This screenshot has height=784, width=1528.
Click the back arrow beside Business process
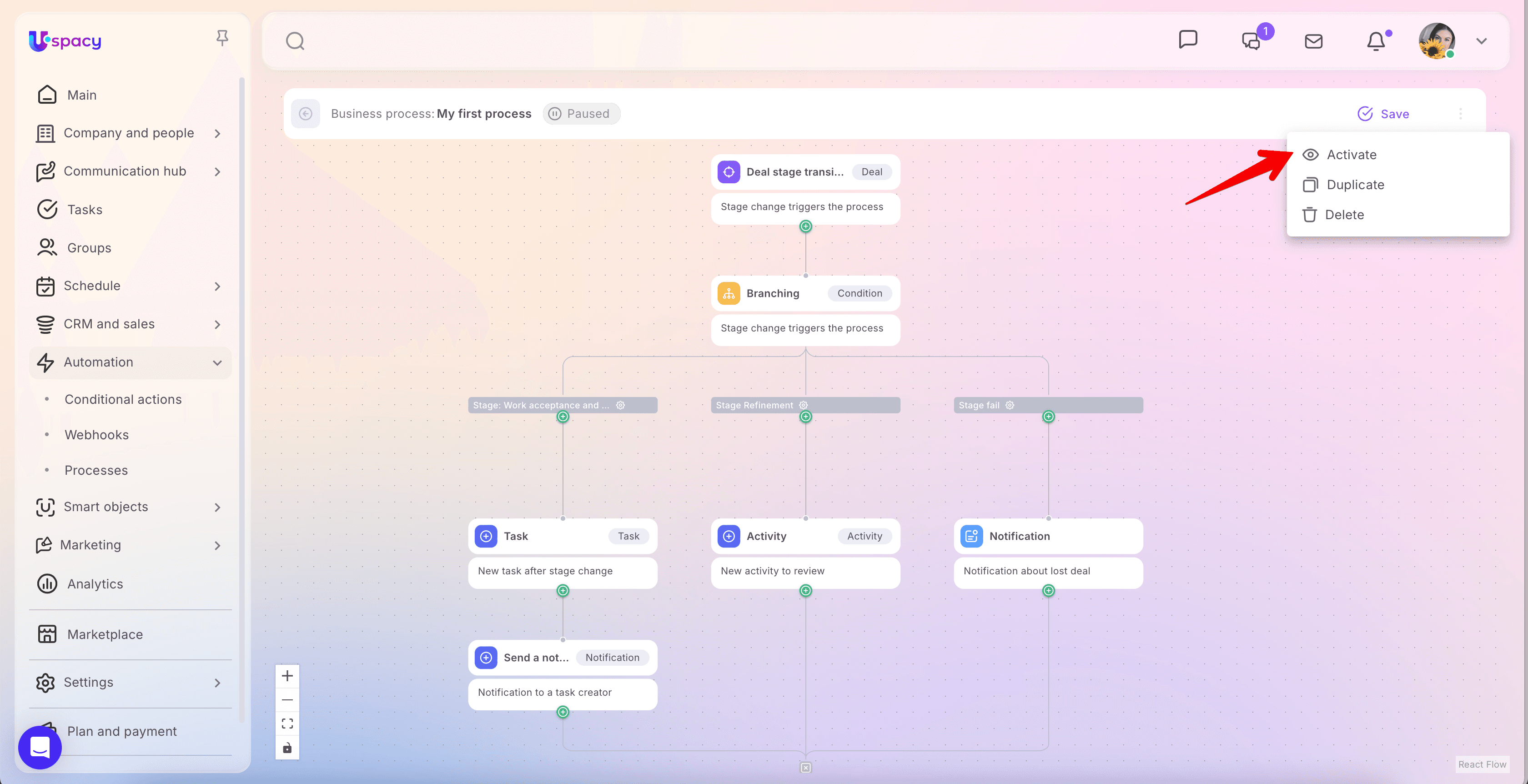306,113
